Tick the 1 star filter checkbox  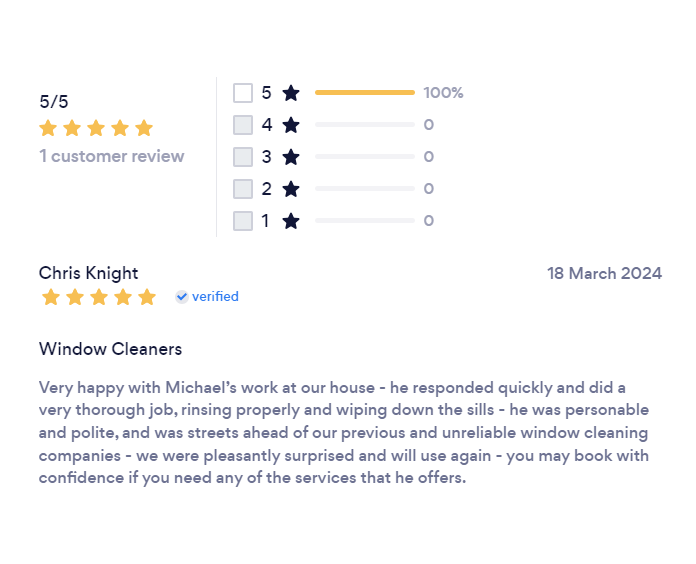[x=243, y=221]
